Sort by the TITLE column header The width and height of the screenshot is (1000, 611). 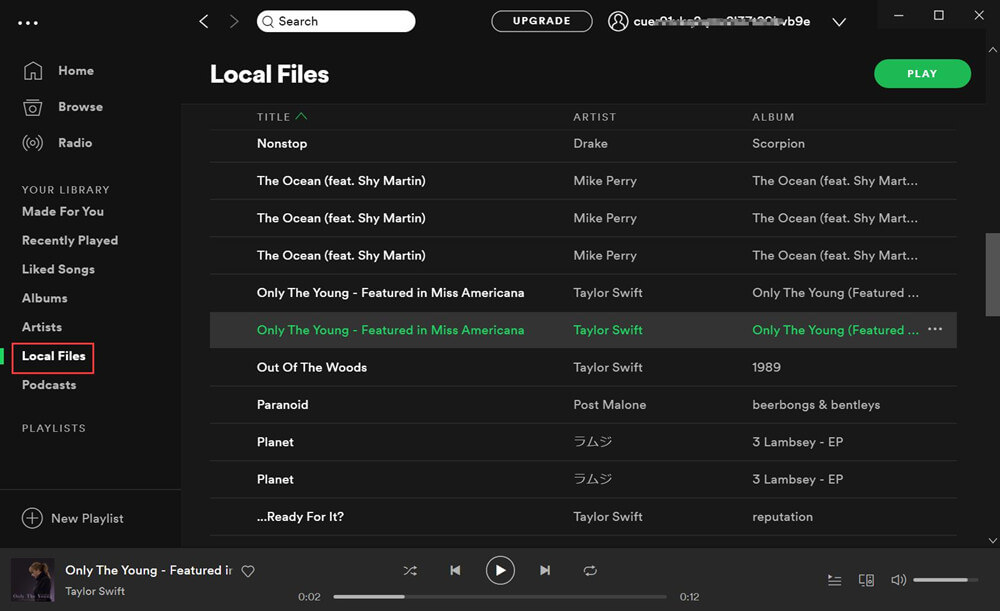(x=274, y=117)
